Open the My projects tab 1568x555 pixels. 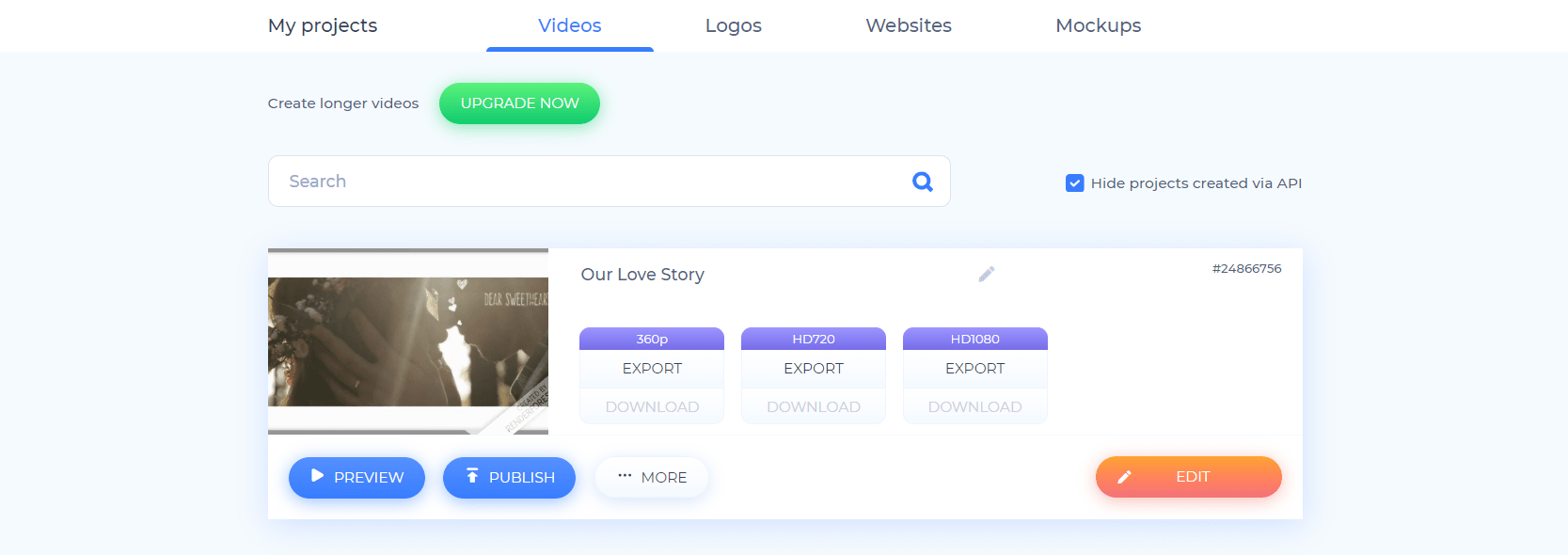coord(323,25)
